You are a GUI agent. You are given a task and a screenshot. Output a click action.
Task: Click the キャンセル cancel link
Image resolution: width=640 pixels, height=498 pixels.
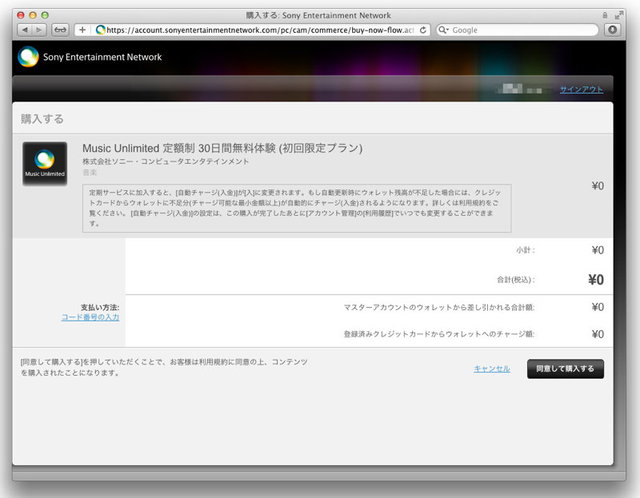click(491, 369)
